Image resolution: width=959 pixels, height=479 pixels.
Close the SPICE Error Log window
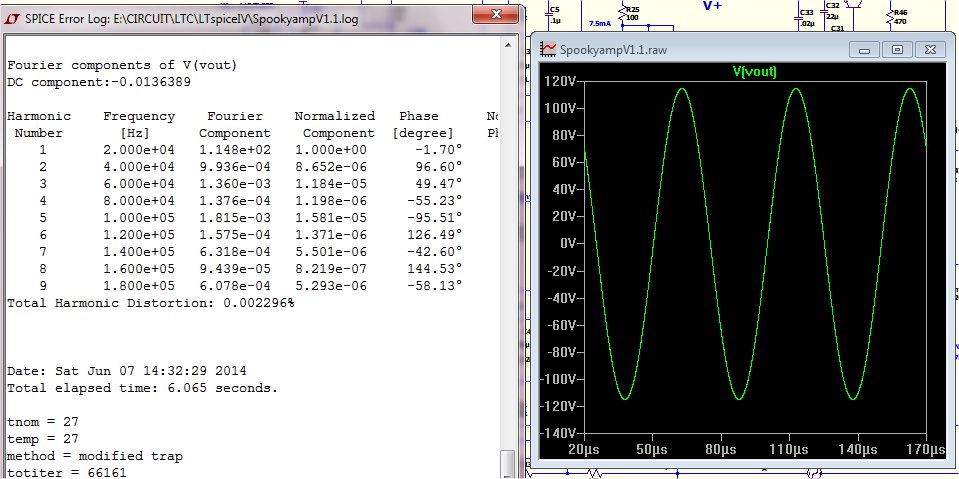(497, 14)
